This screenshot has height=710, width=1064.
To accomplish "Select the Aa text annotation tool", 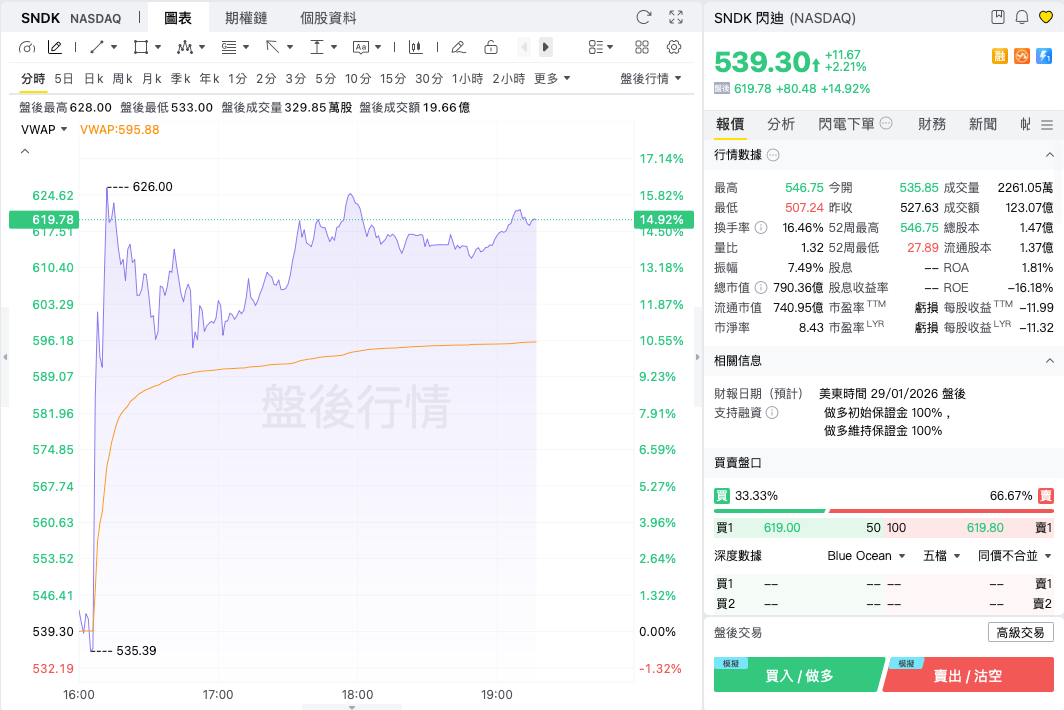I will pos(361,47).
